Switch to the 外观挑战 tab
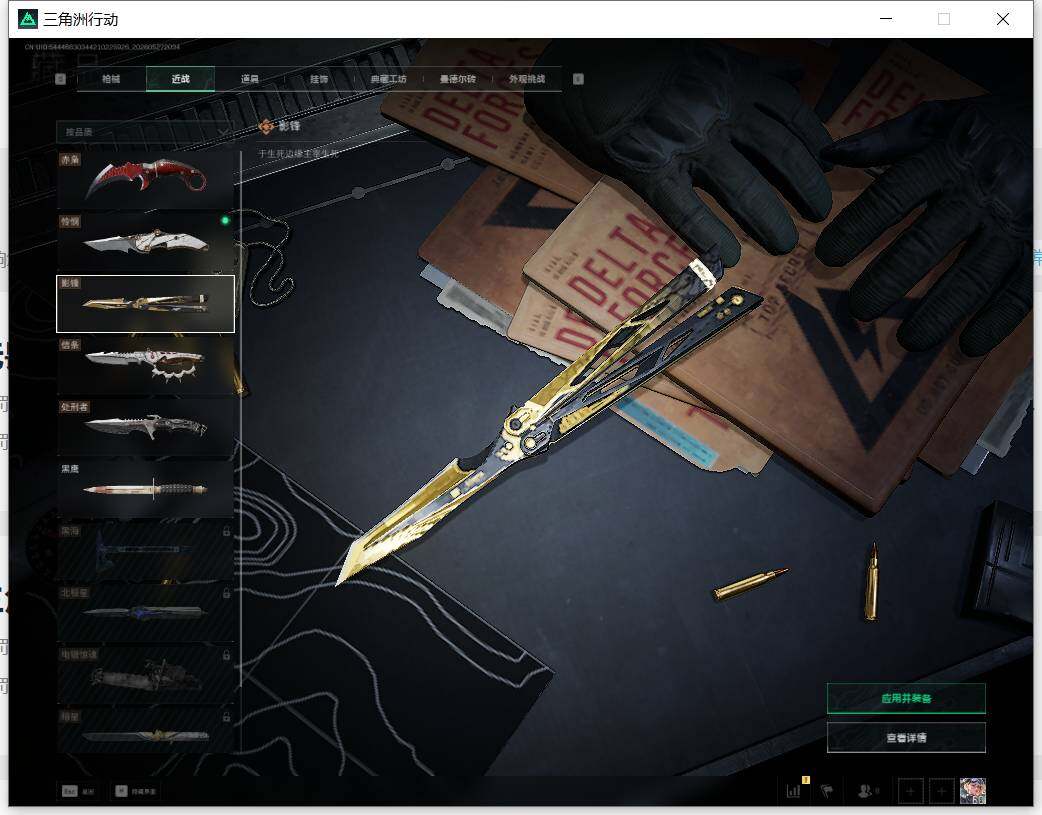 [x=527, y=79]
